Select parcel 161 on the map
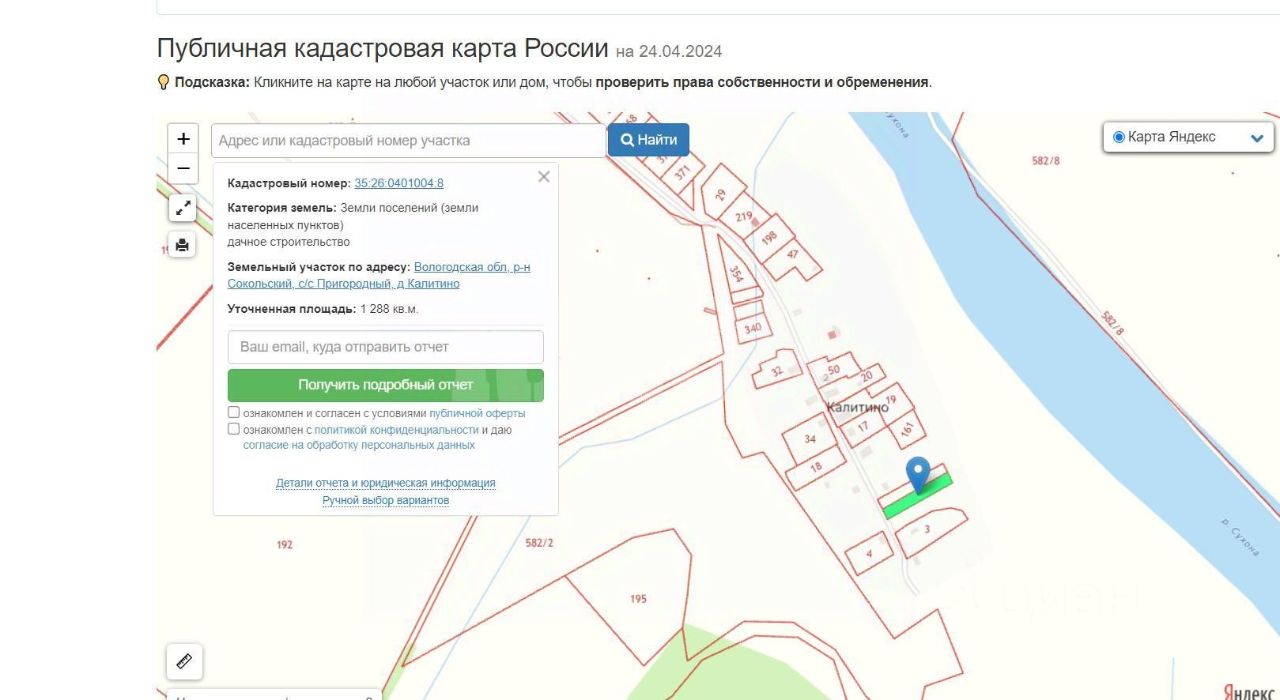Screen dimensions: 1280x700 [908, 430]
